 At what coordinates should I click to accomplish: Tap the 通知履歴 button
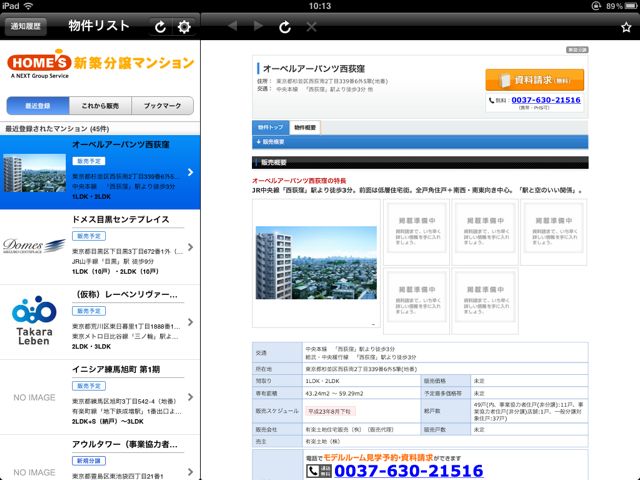(x=26, y=27)
